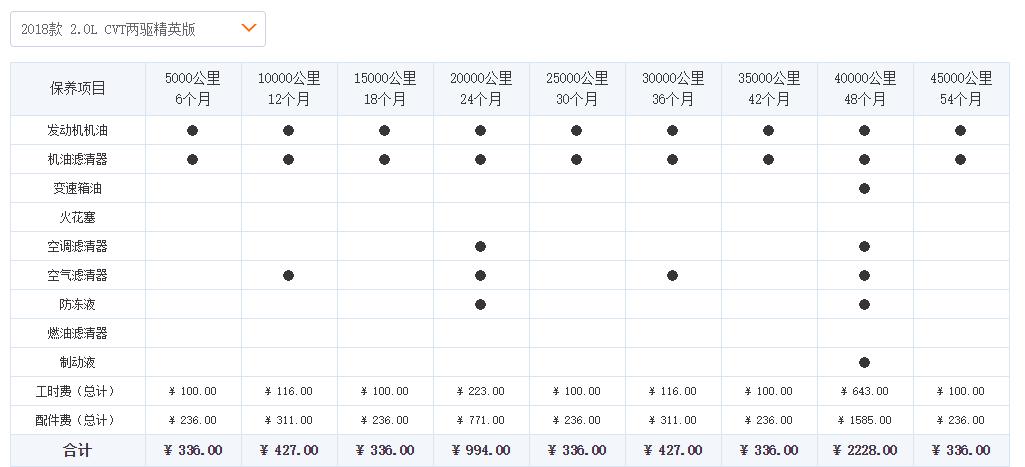This screenshot has width=1025, height=467.
Task: Click the 机油滤清器 dot under 45000公里
Action: [960, 160]
